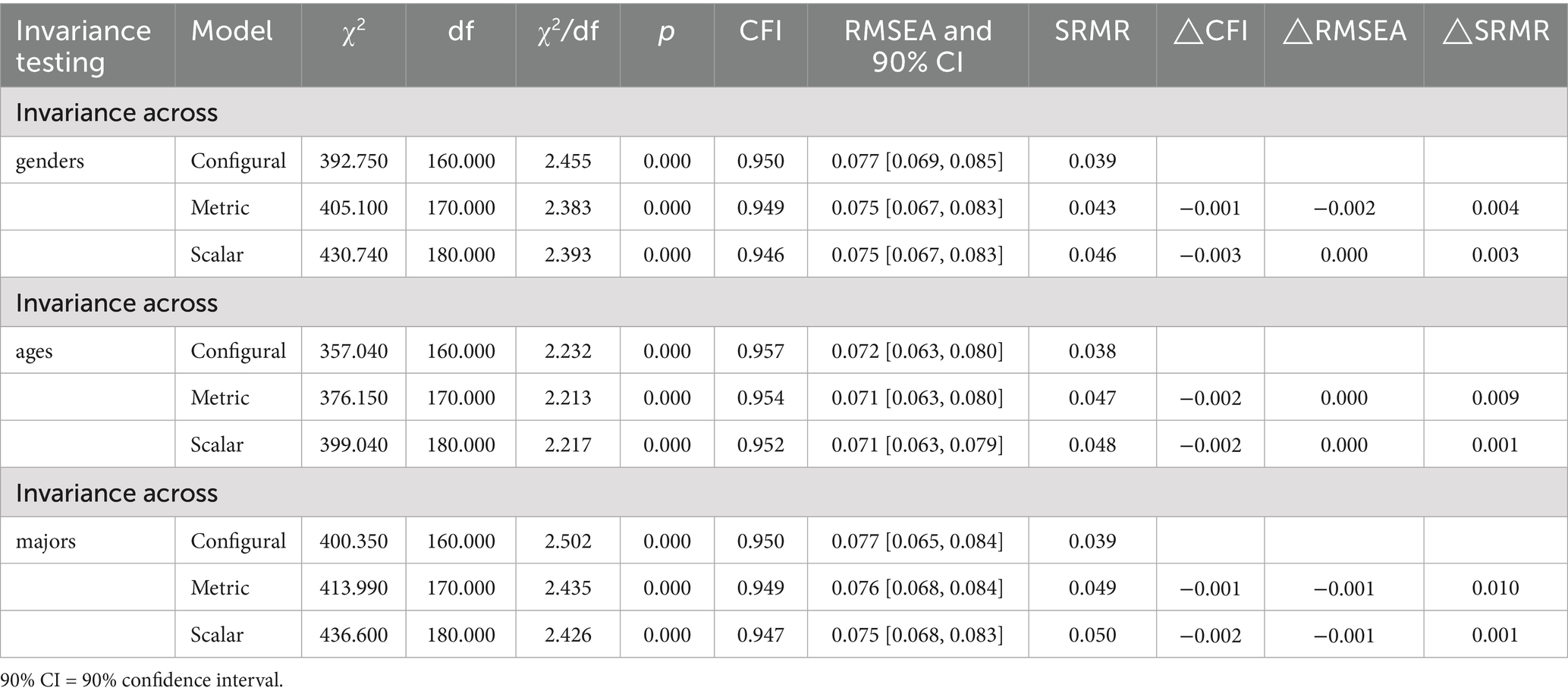Viewport: 1568px width, 697px height.
Task: Click the "△CFI" column header
Action: click(x=1210, y=30)
